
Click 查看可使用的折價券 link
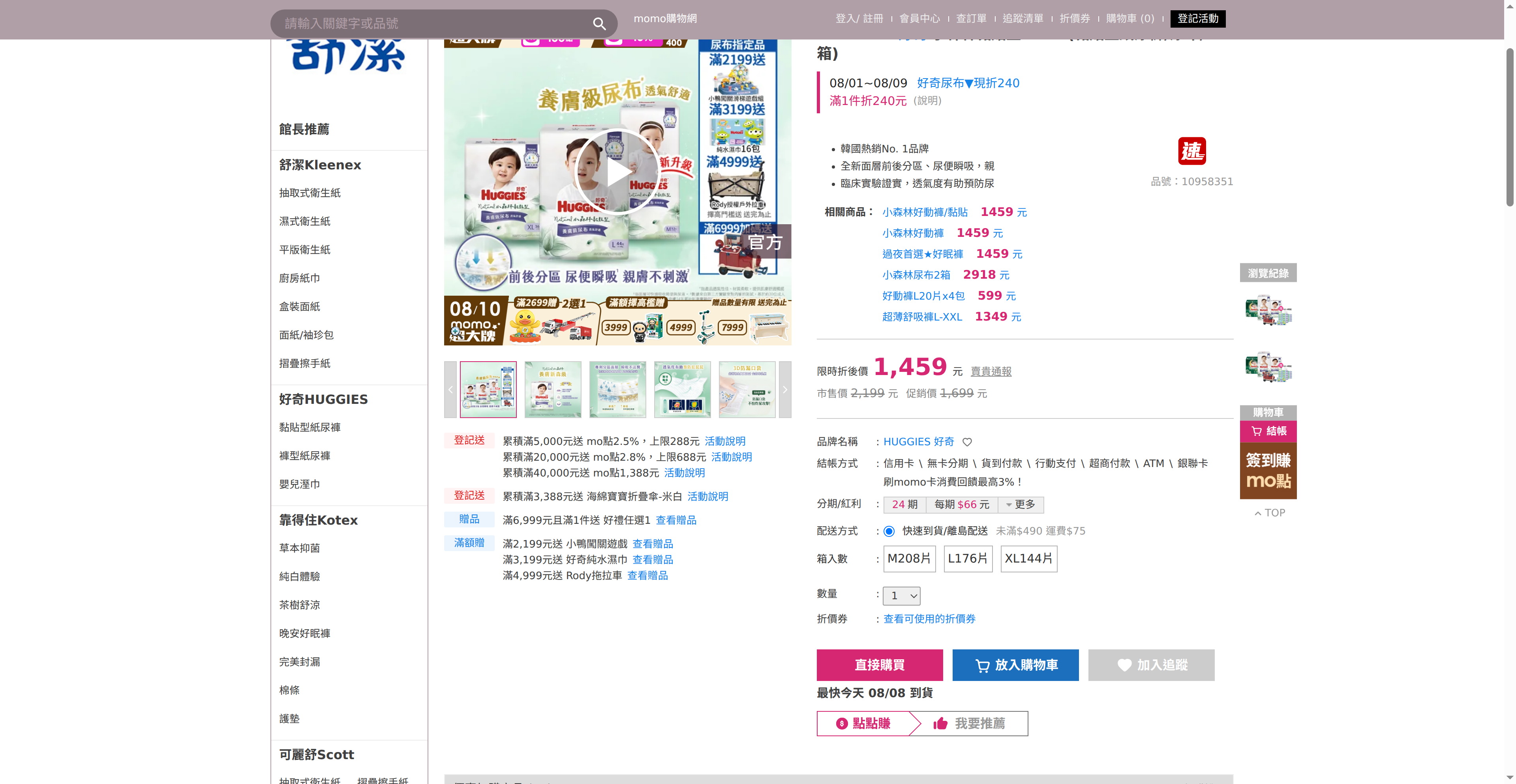tap(929, 619)
